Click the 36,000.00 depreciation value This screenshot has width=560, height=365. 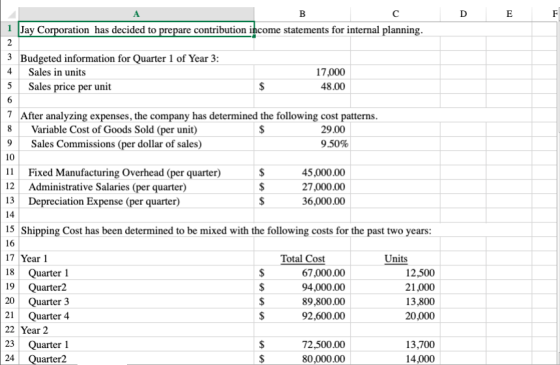pos(302,201)
